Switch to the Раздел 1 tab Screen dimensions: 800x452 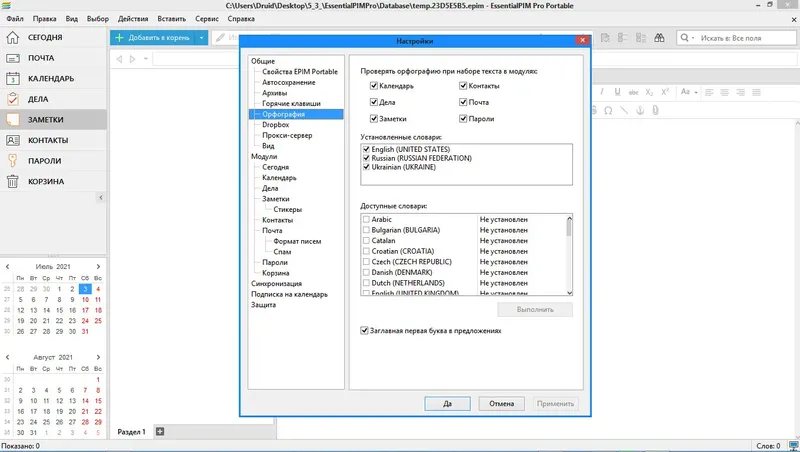(x=132, y=432)
